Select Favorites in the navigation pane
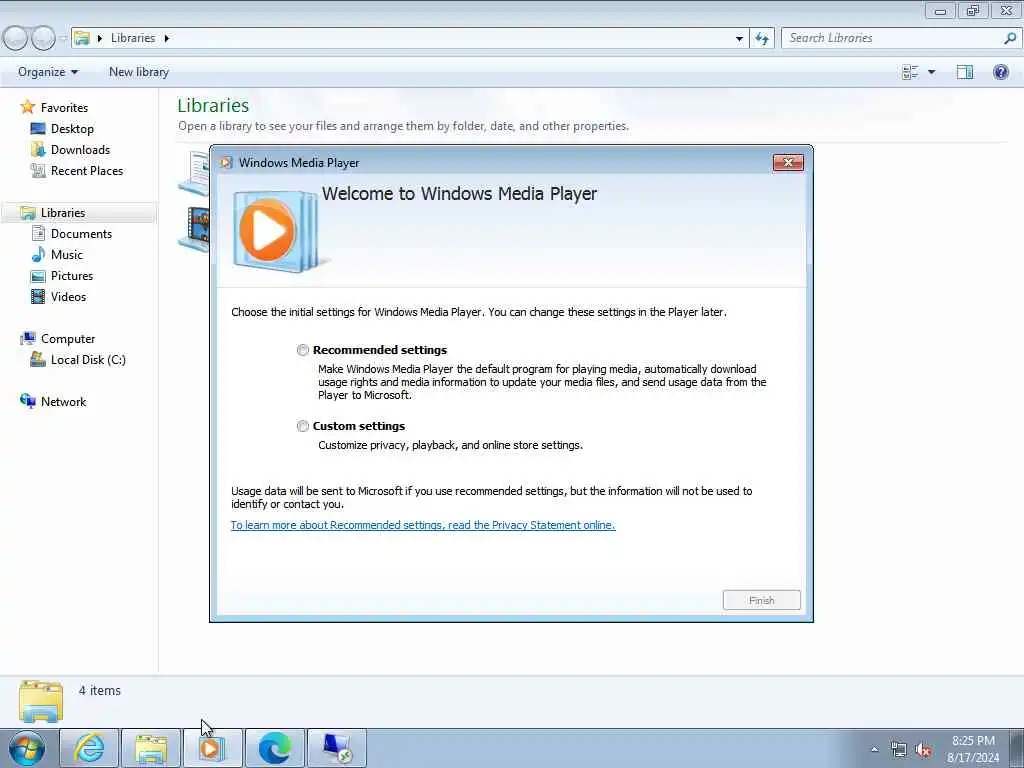The image size is (1024, 768). (64, 108)
